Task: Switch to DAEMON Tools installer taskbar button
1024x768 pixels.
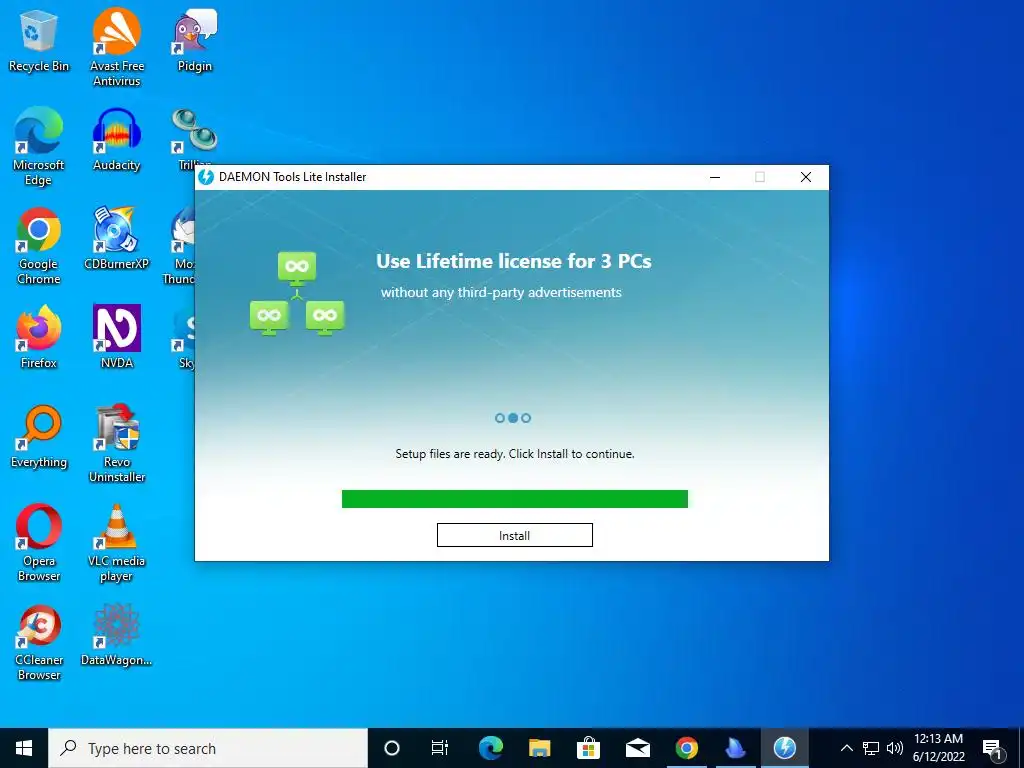Action: tap(784, 748)
